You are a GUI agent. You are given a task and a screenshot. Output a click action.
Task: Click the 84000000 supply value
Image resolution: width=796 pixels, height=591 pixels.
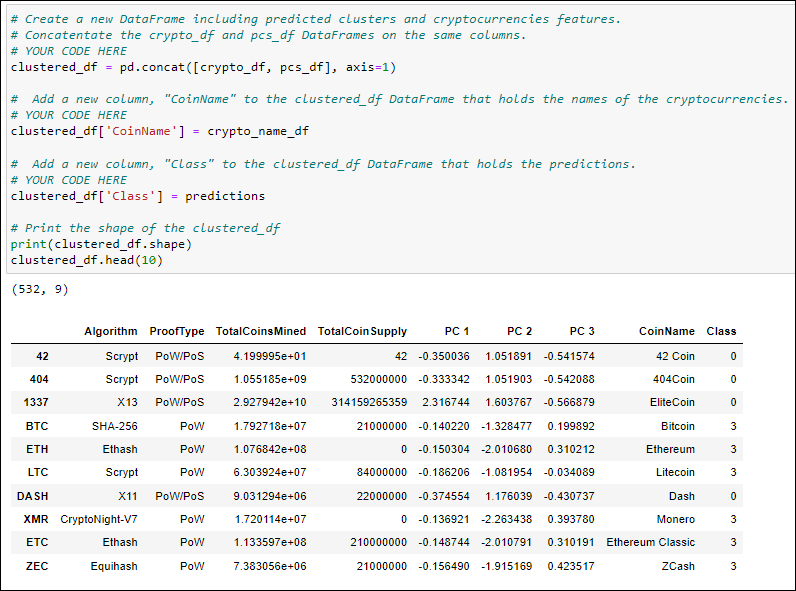tap(382, 472)
